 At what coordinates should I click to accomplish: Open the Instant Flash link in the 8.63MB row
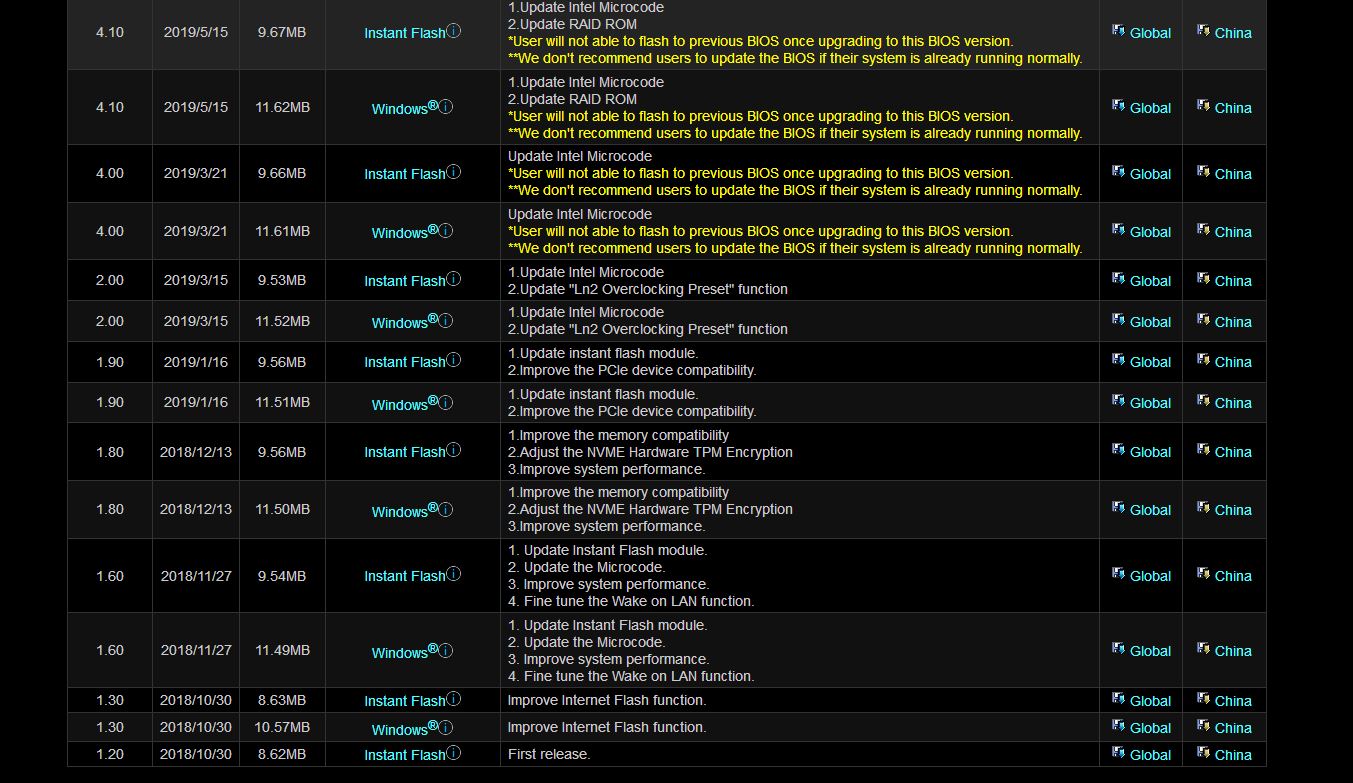click(x=404, y=701)
